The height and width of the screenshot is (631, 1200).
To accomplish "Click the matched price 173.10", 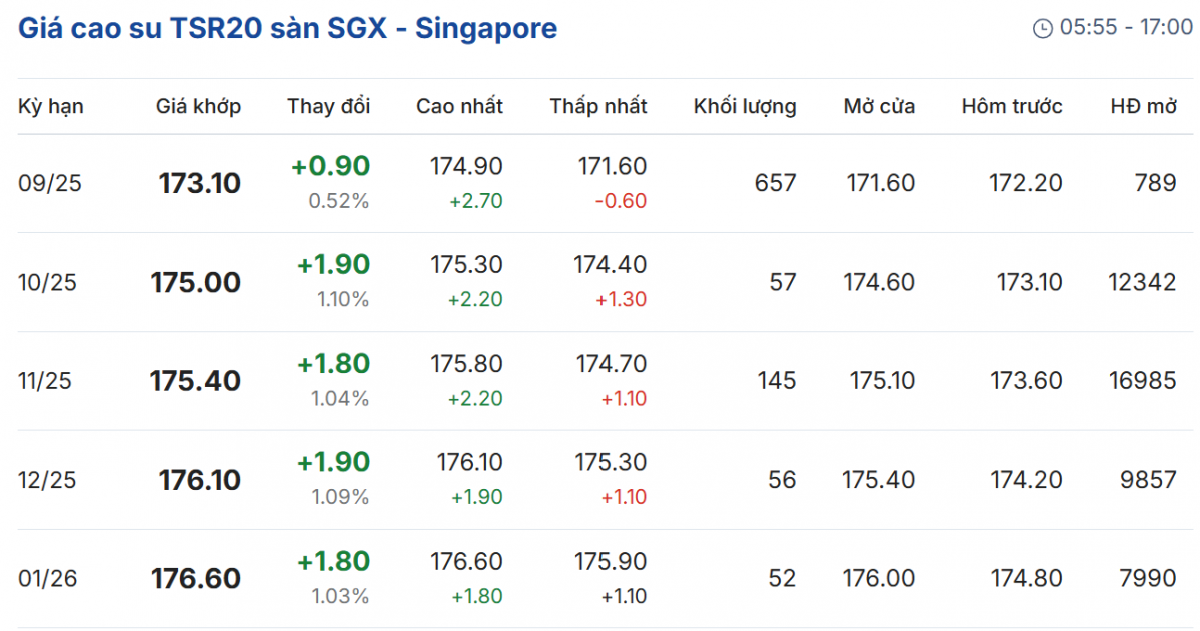I will tap(200, 183).
